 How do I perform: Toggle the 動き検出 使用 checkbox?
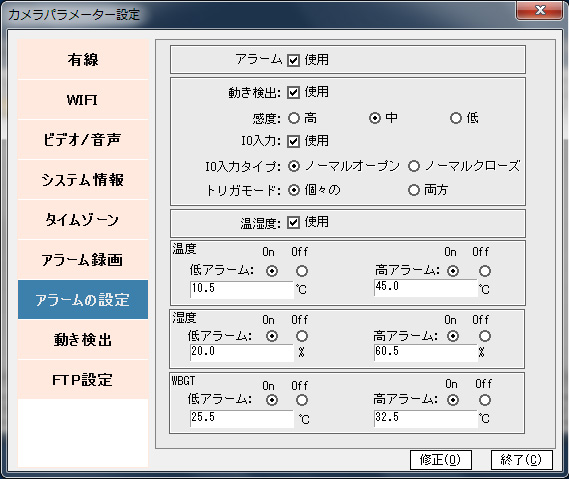tap(293, 93)
